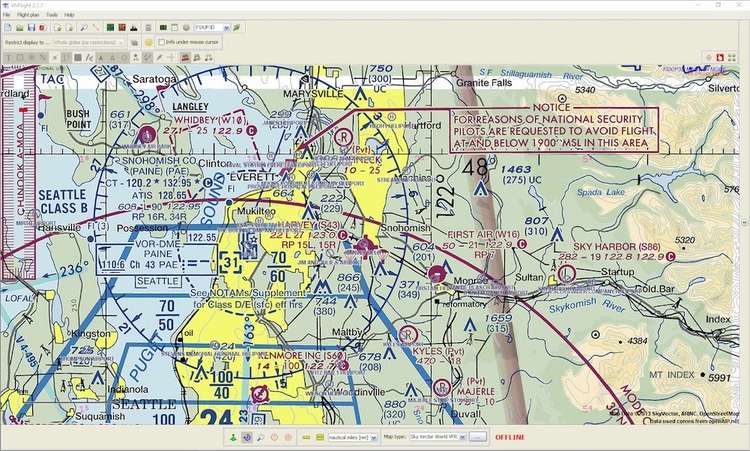Click the blue floppy disk save icon
The height and width of the screenshot is (451, 750).
pyautogui.click(x=31, y=28)
